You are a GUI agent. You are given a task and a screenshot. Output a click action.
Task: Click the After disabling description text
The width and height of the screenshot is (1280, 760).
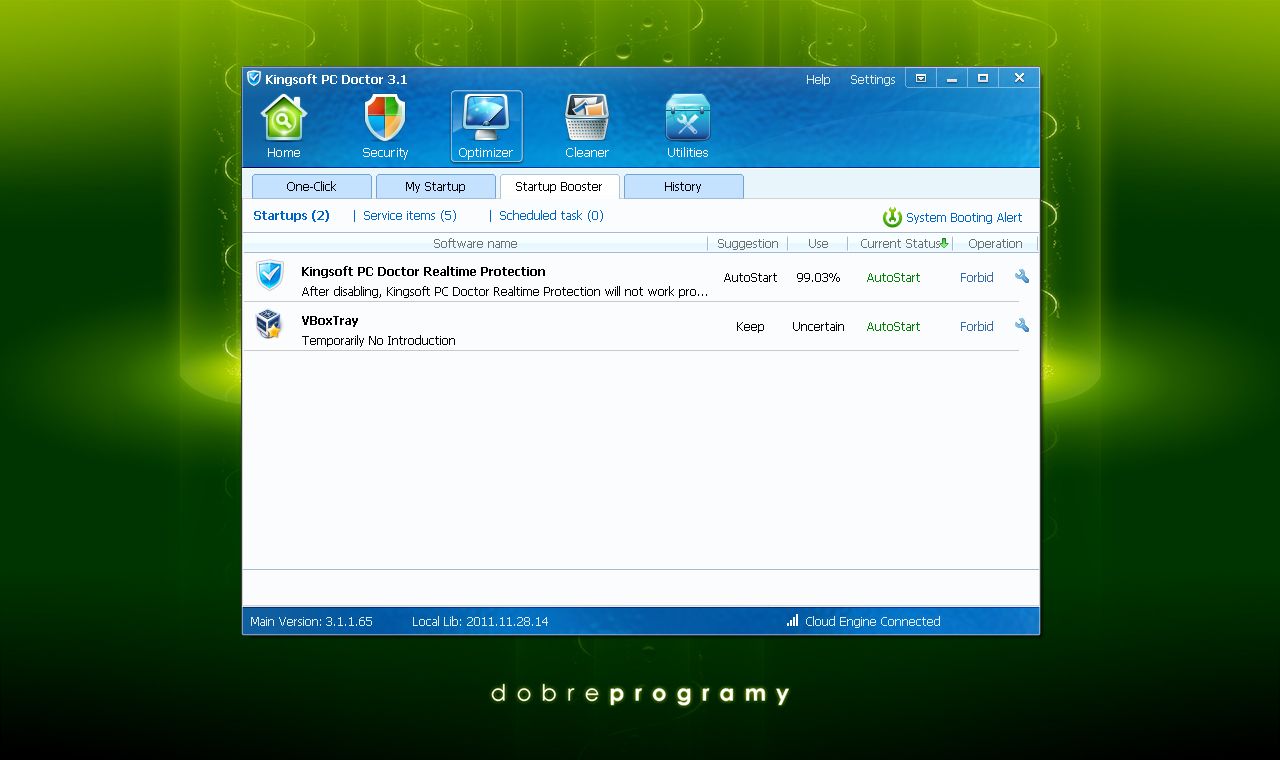point(505,291)
